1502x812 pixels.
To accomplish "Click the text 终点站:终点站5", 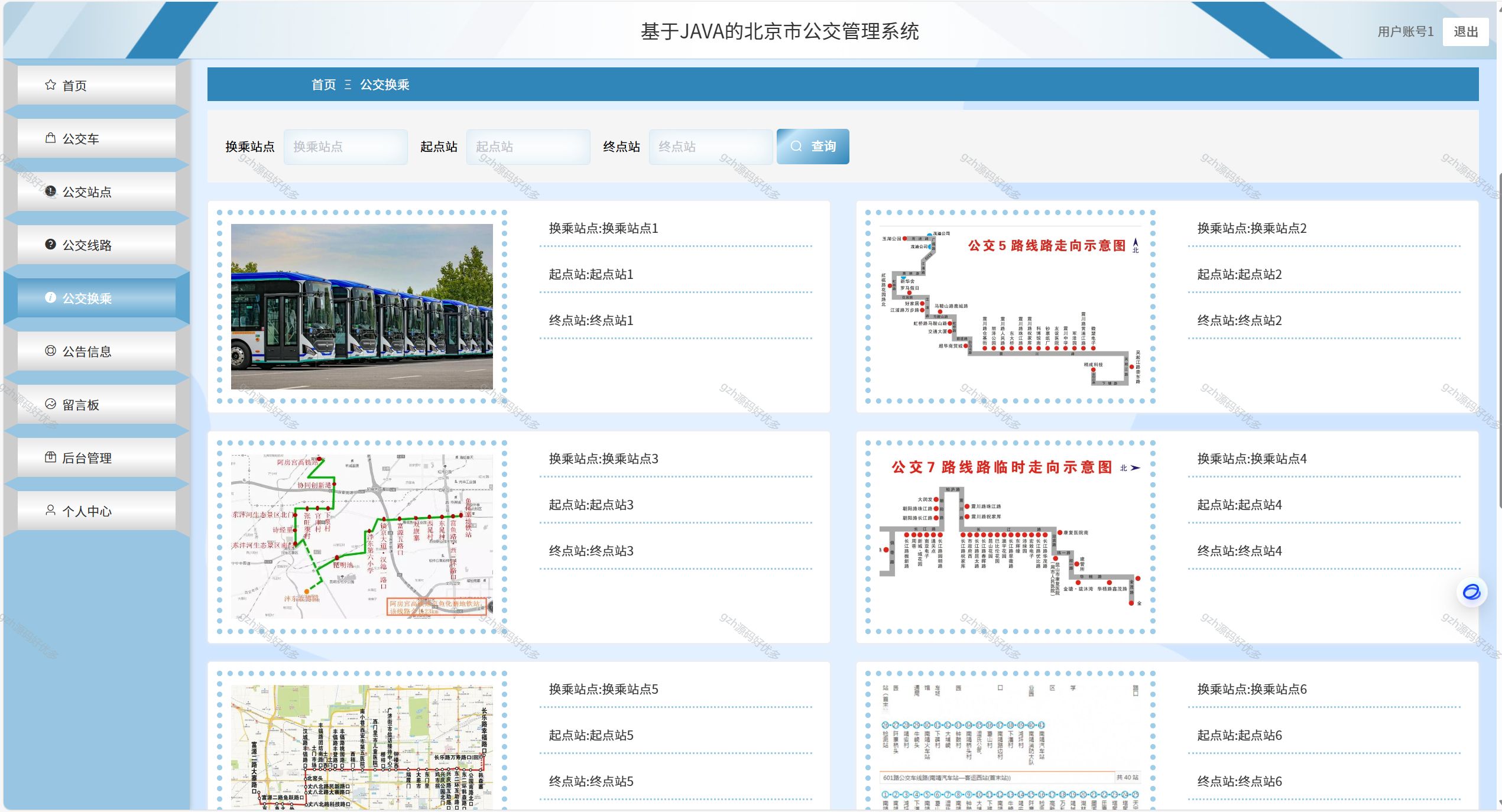I will pyautogui.click(x=591, y=781).
